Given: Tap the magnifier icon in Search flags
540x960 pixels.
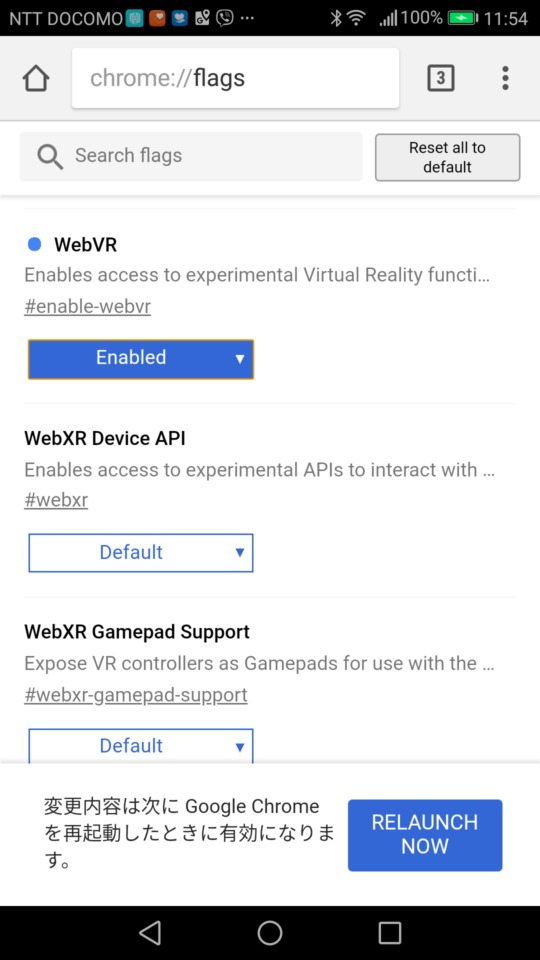Looking at the screenshot, I should [x=50, y=156].
